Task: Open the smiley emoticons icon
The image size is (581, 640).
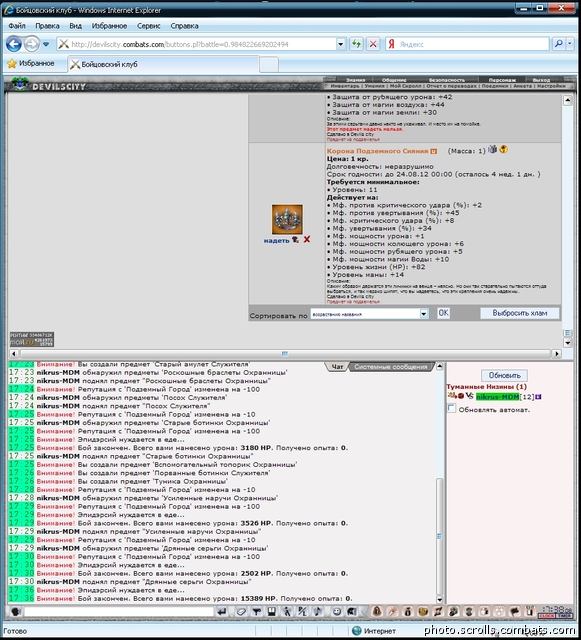Action: 337,611
